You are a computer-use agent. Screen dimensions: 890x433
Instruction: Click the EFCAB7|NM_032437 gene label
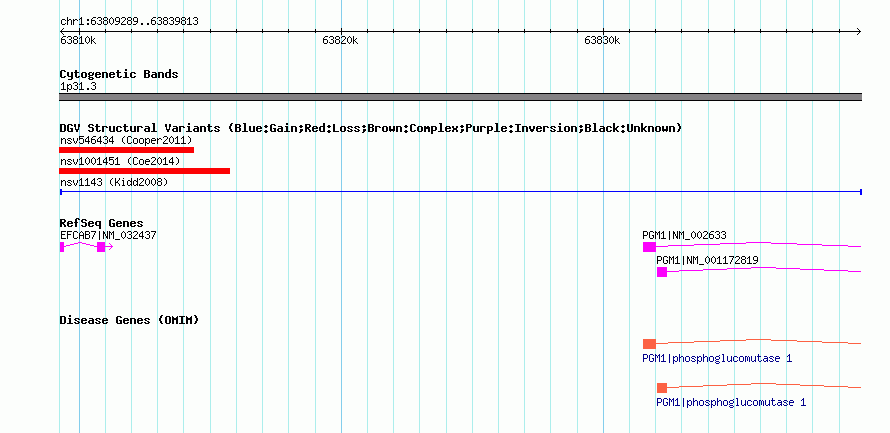(x=108, y=235)
